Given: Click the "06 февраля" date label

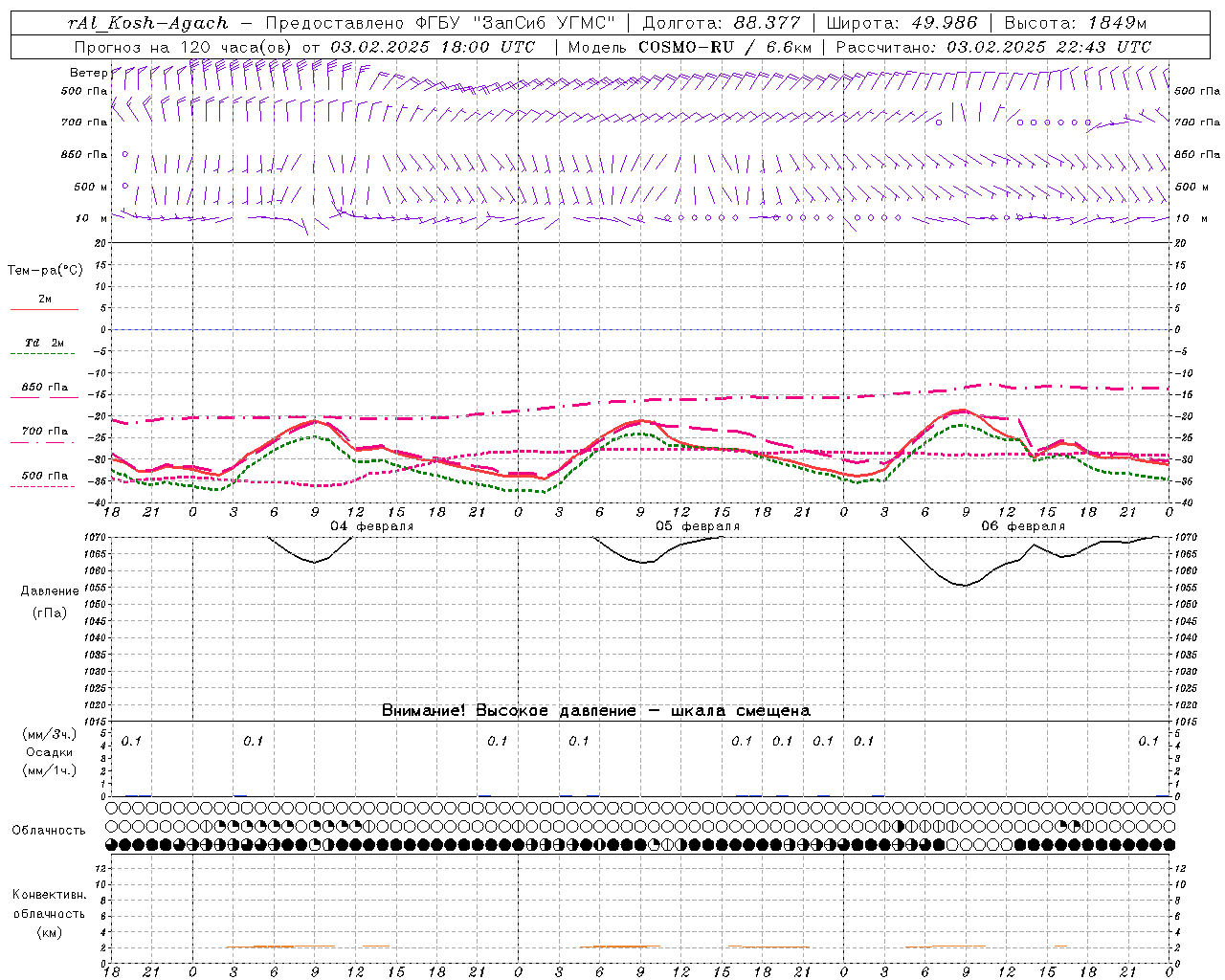Looking at the screenshot, I should 1023,526.
